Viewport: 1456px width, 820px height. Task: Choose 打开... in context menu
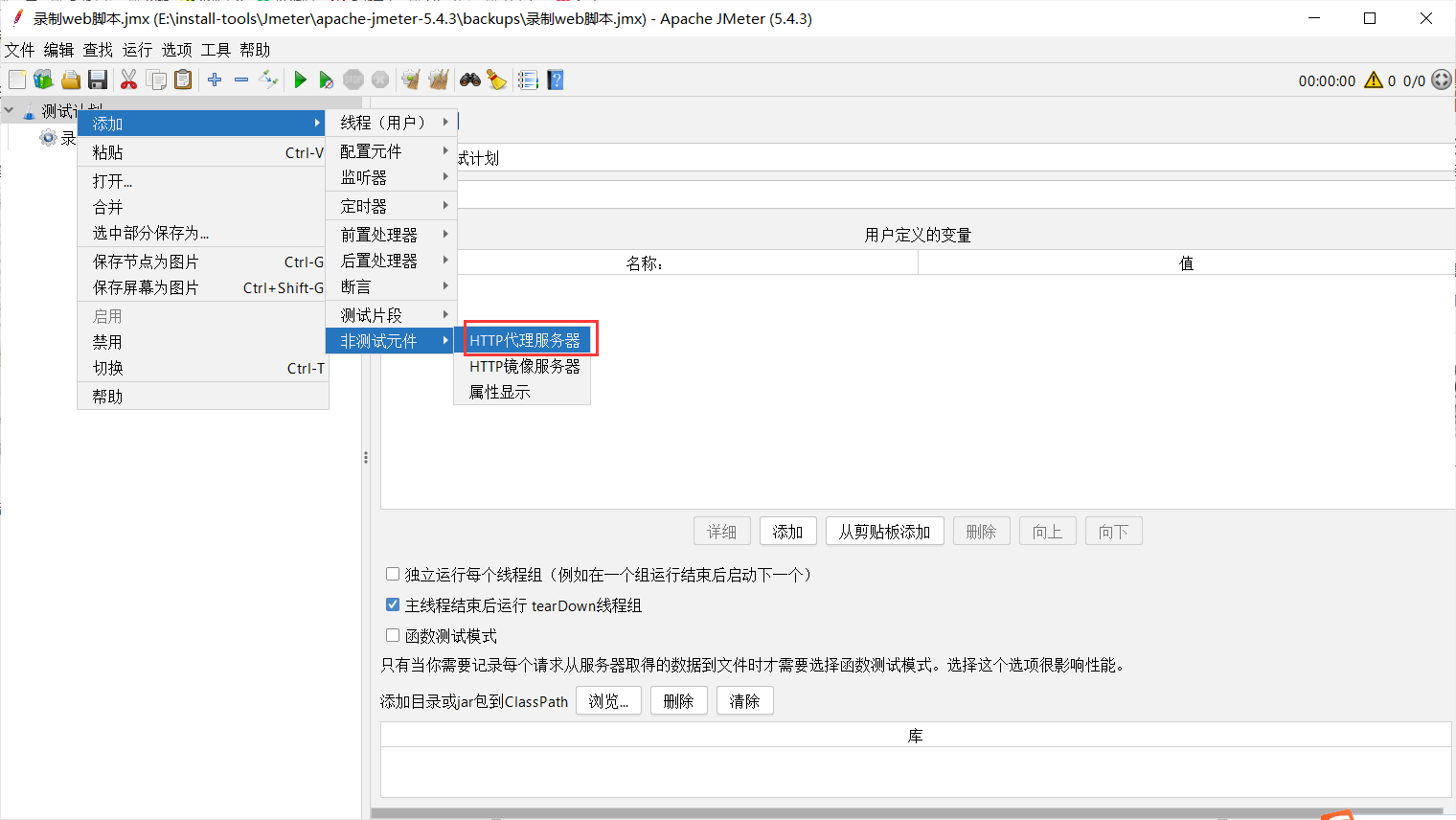click(203, 181)
